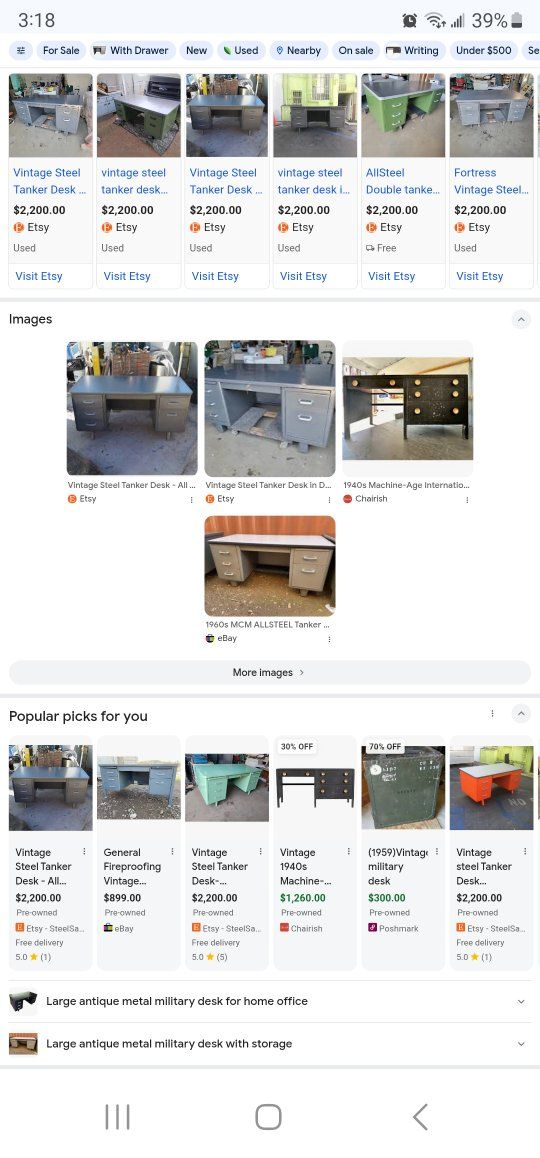Tap the Android back navigation arrow

[420, 1117]
